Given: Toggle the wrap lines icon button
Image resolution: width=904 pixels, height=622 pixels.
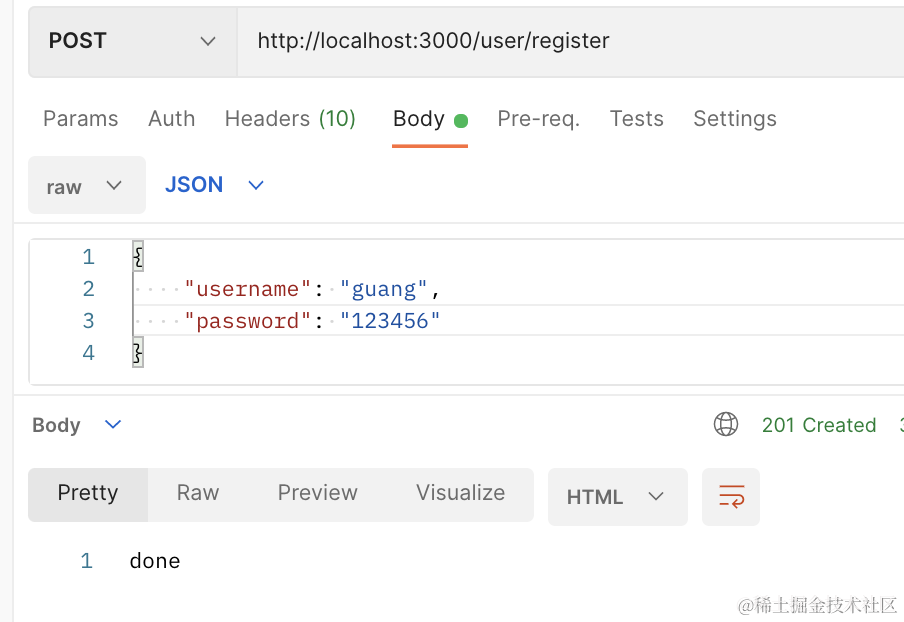Looking at the screenshot, I should pyautogui.click(x=731, y=497).
